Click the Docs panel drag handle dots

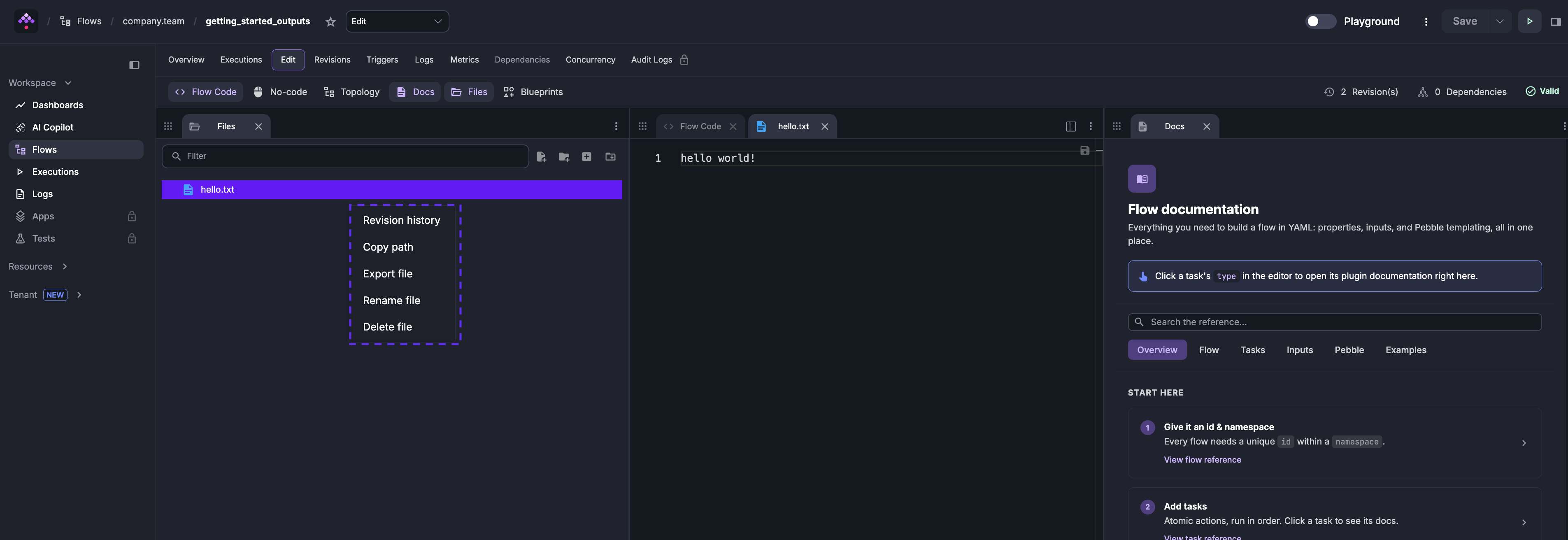click(1117, 126)
